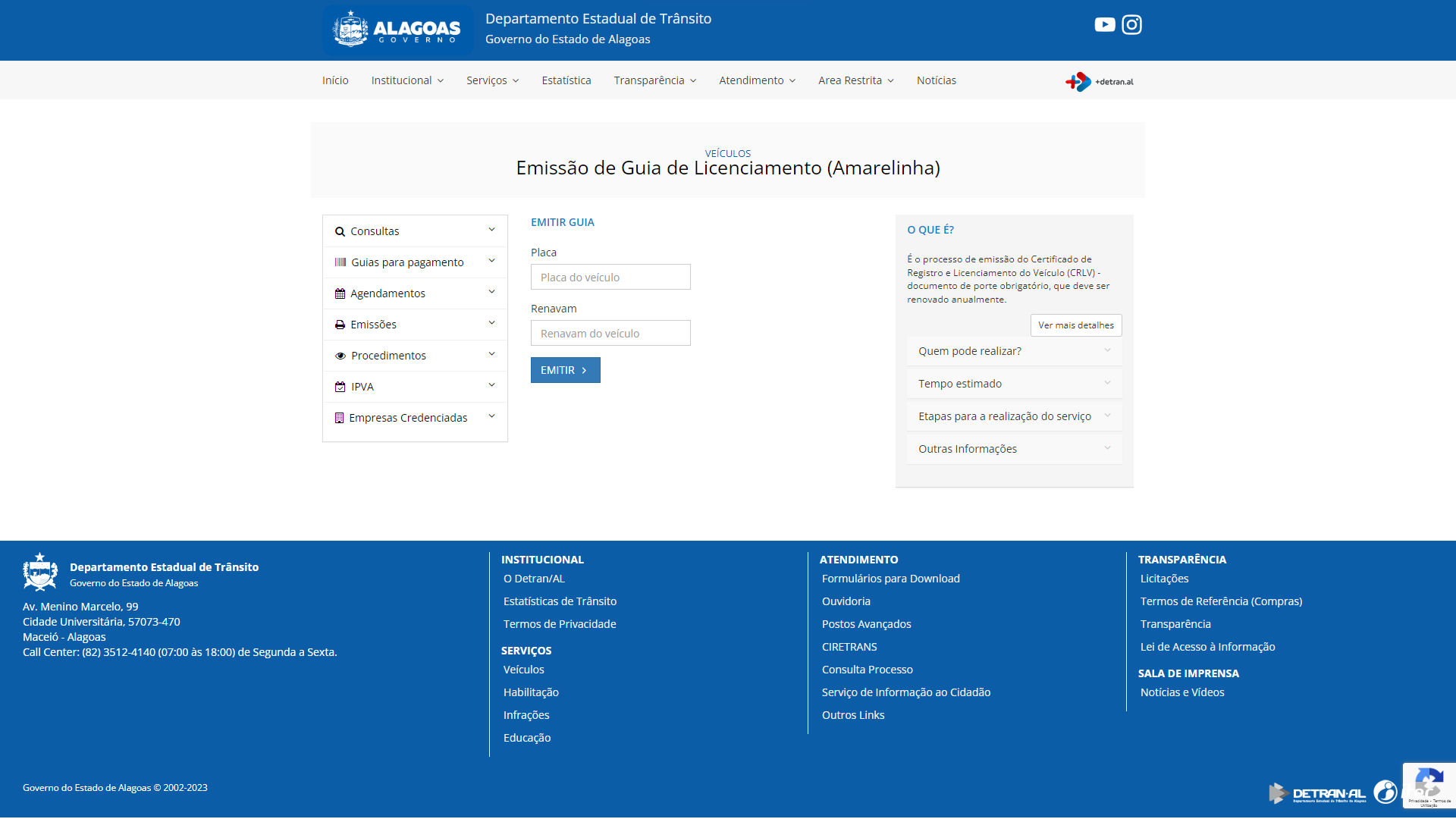This screenshot has width=1456, height=819.
Task: Open the Notícias menu item
Action: (x=936, y=80)
